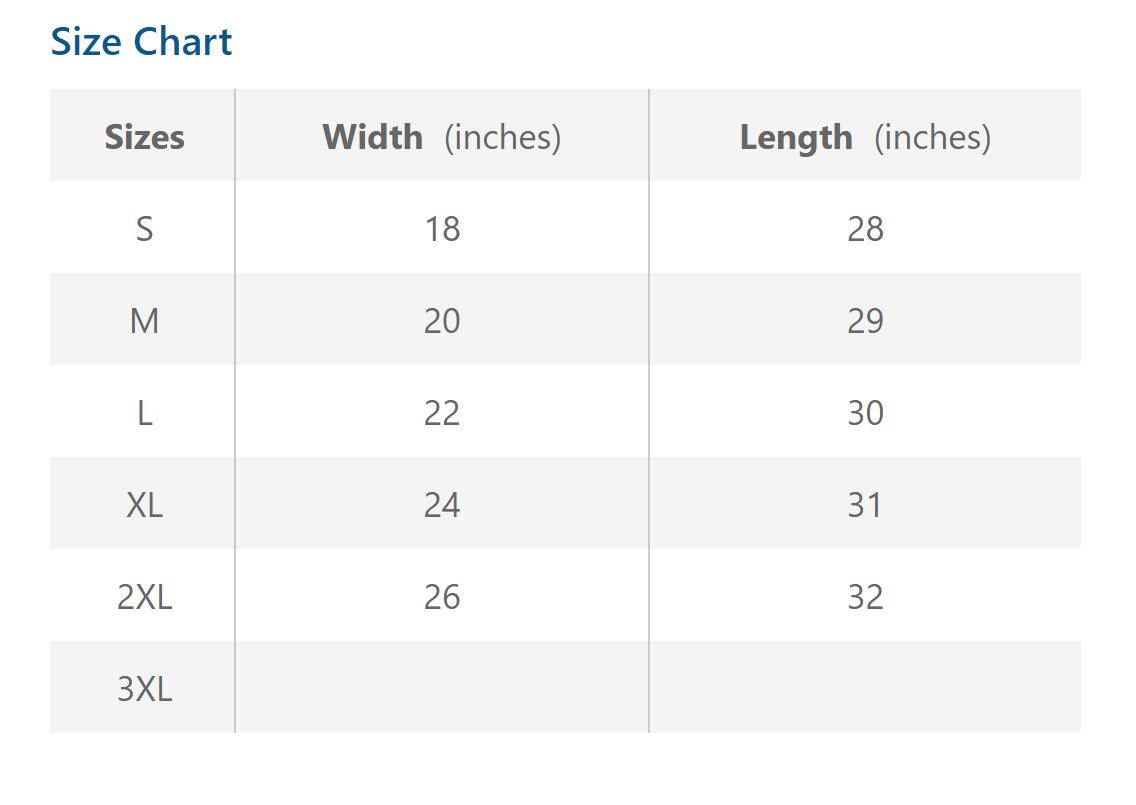Select the width value 20
Viewport: 1136px width, 805px height.
pos(441,321)
